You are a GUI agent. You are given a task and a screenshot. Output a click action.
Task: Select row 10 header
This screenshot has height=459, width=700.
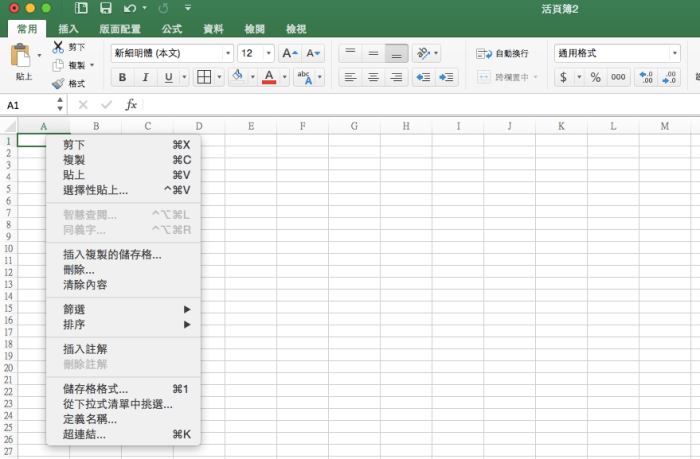click(8, 249)
